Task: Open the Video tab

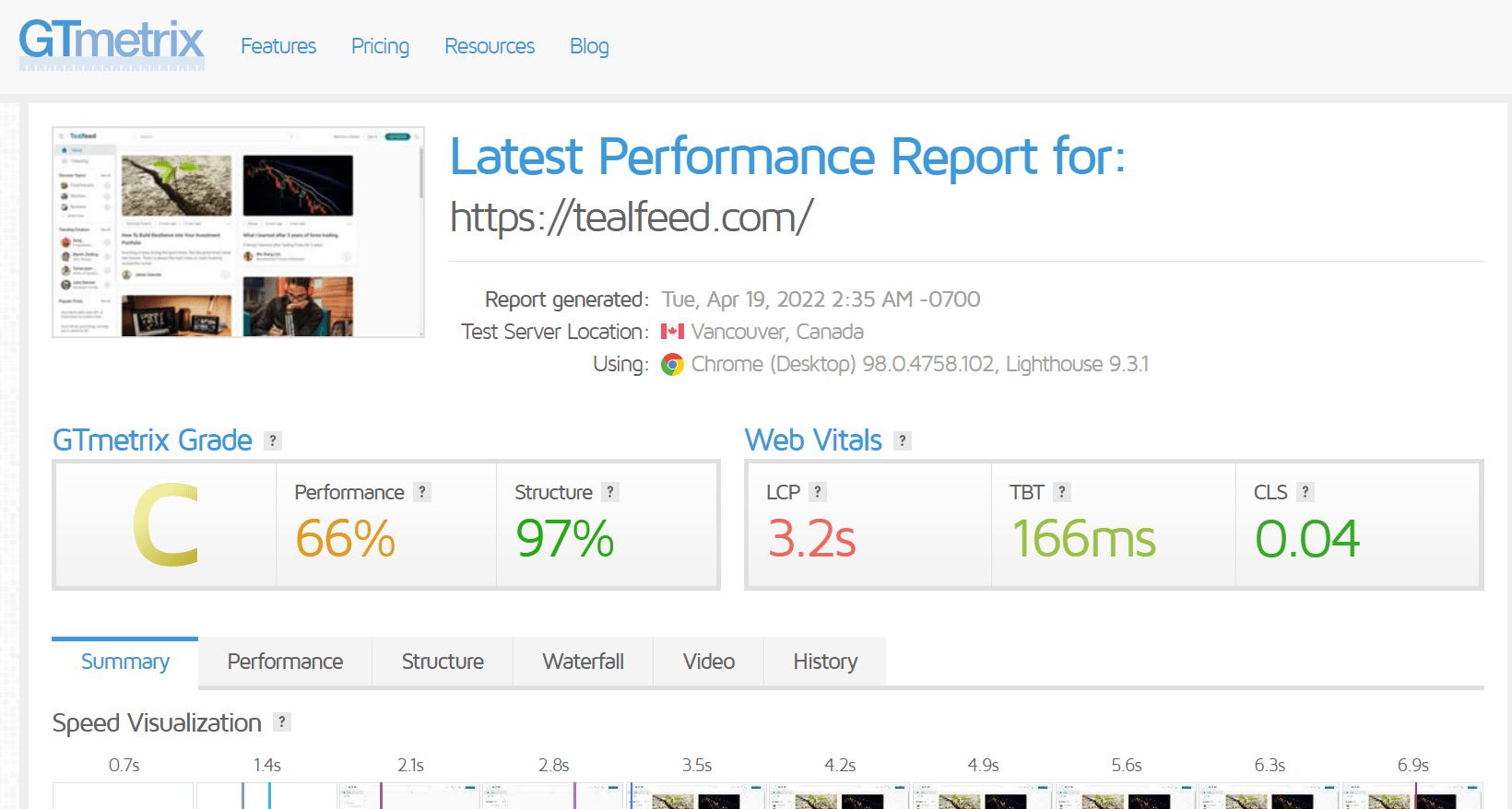Action: [709, 662]
